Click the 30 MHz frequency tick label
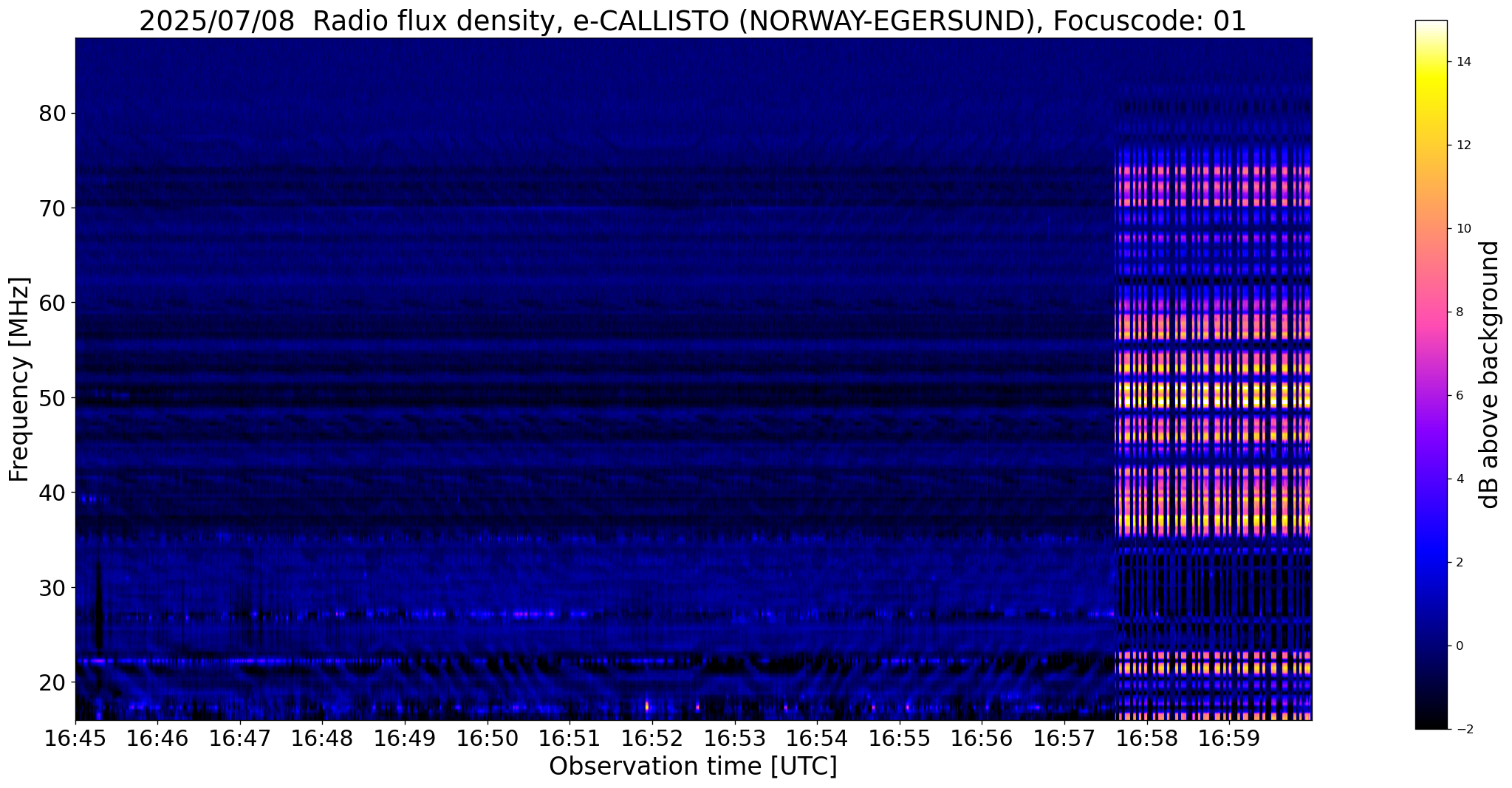 click(x=52, y=587)
